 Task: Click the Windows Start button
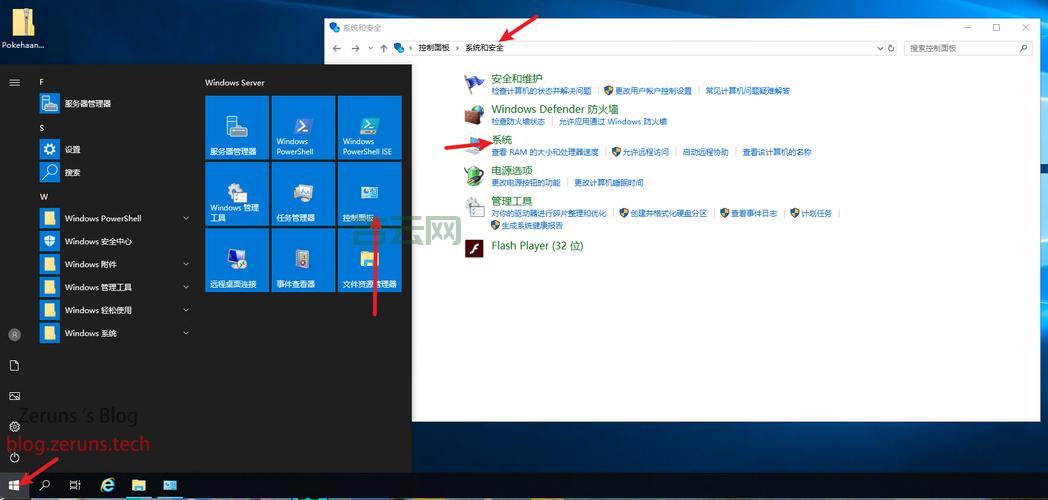(x=14, y=485)
